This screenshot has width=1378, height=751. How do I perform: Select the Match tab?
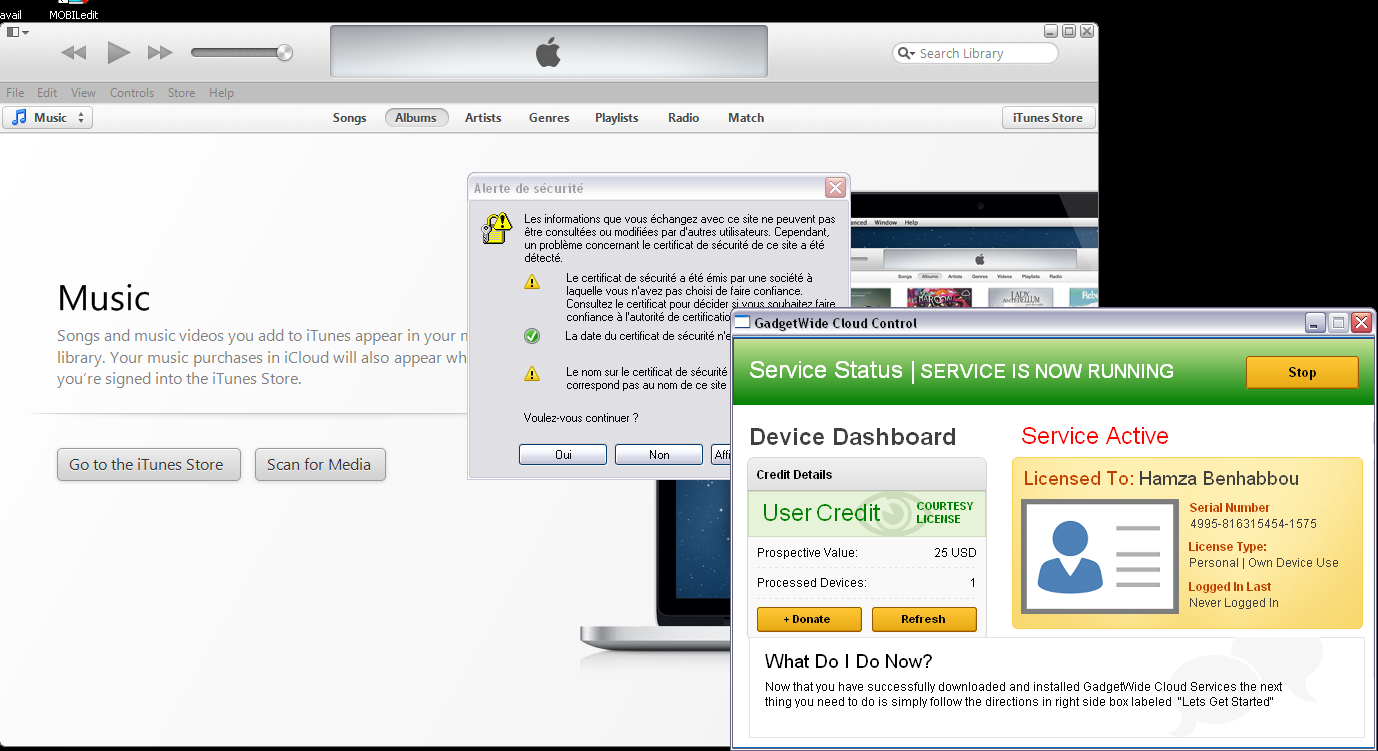pyautogui.click(x=746, y=118)
